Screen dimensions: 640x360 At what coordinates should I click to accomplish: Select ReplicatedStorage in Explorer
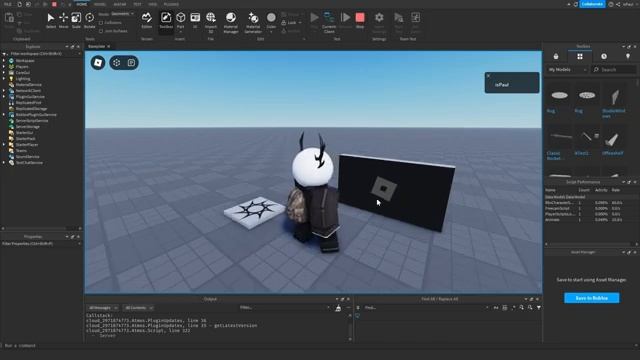click(31, 109)
